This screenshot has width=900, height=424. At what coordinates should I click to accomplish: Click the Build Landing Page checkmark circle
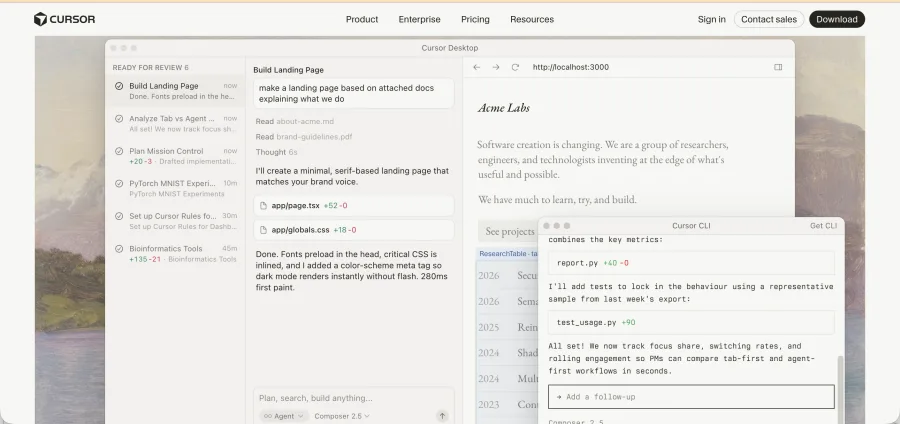(x=119, y=86)
